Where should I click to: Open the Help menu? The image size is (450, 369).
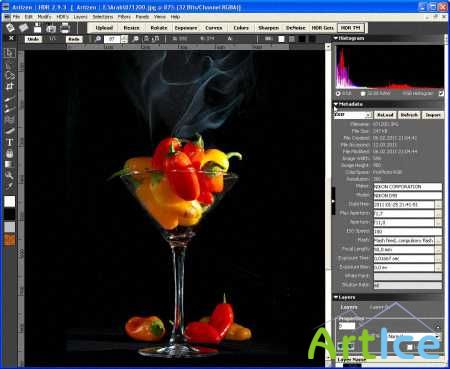pyautogui.click(x=175, y=17)
